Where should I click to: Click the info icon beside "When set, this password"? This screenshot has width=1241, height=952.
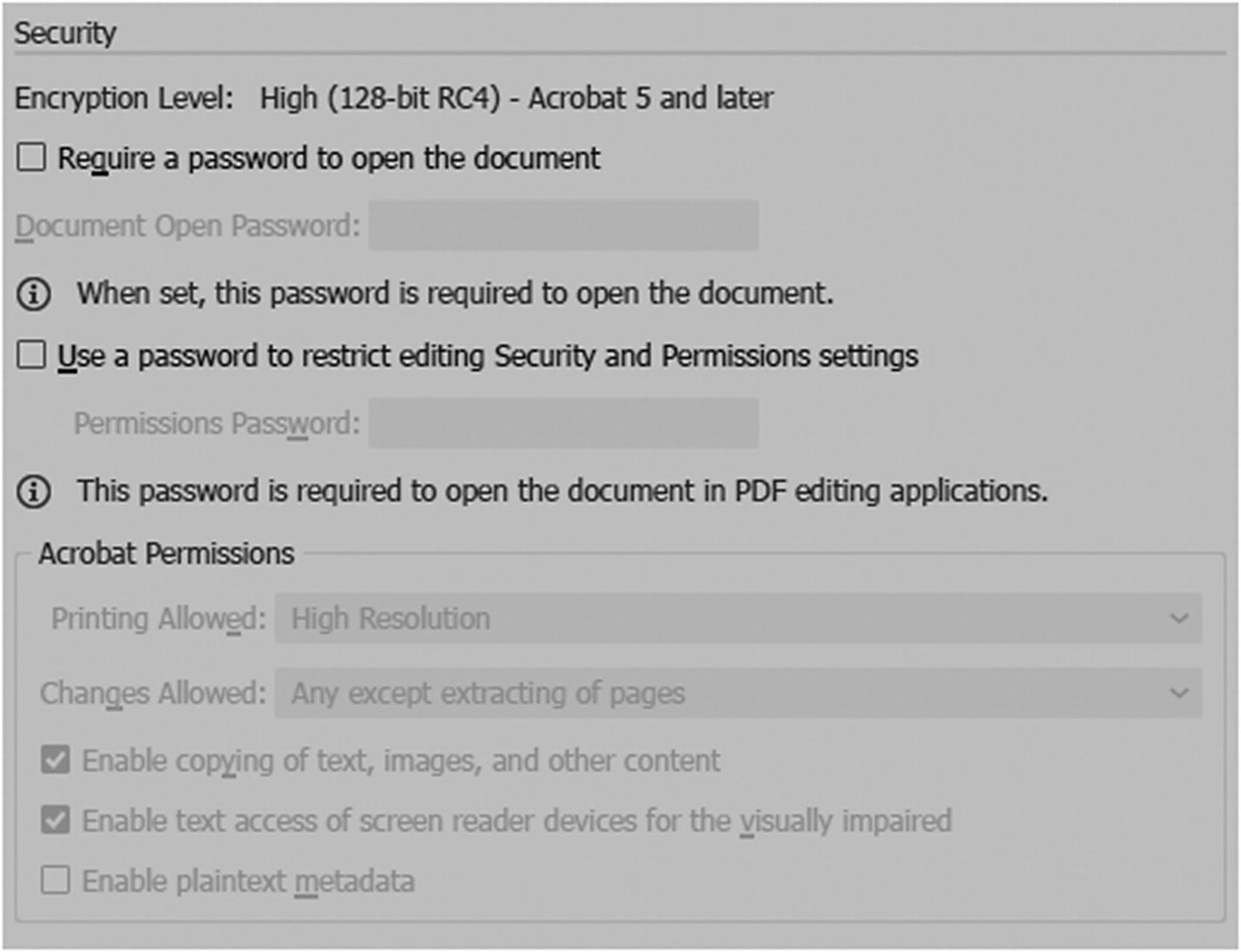coord(34,294)
